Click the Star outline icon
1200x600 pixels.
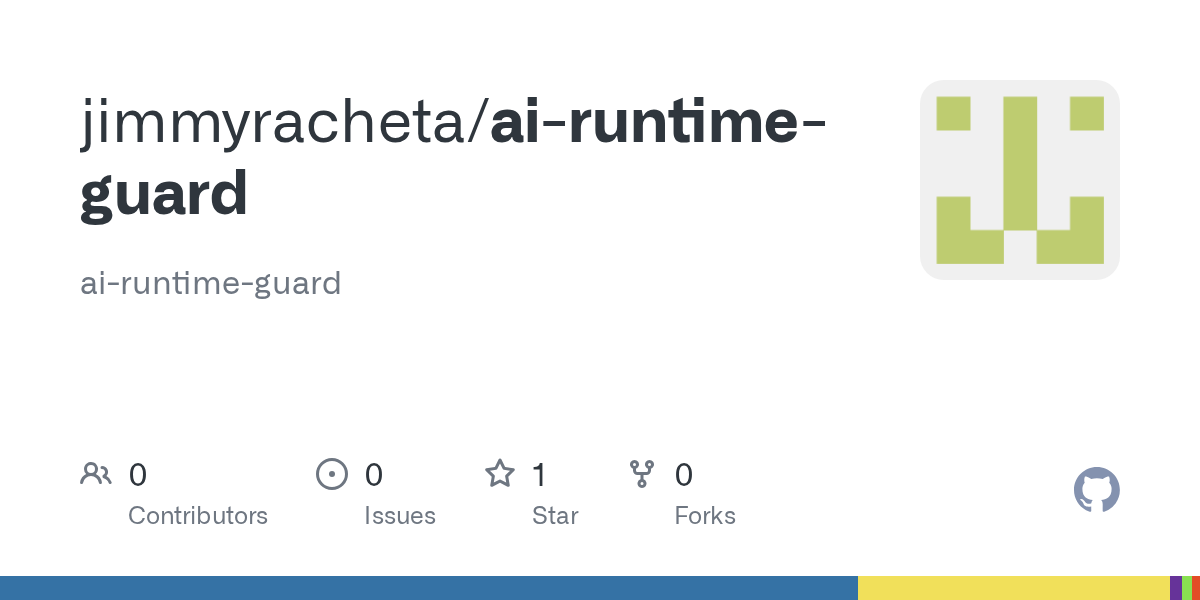499,473
